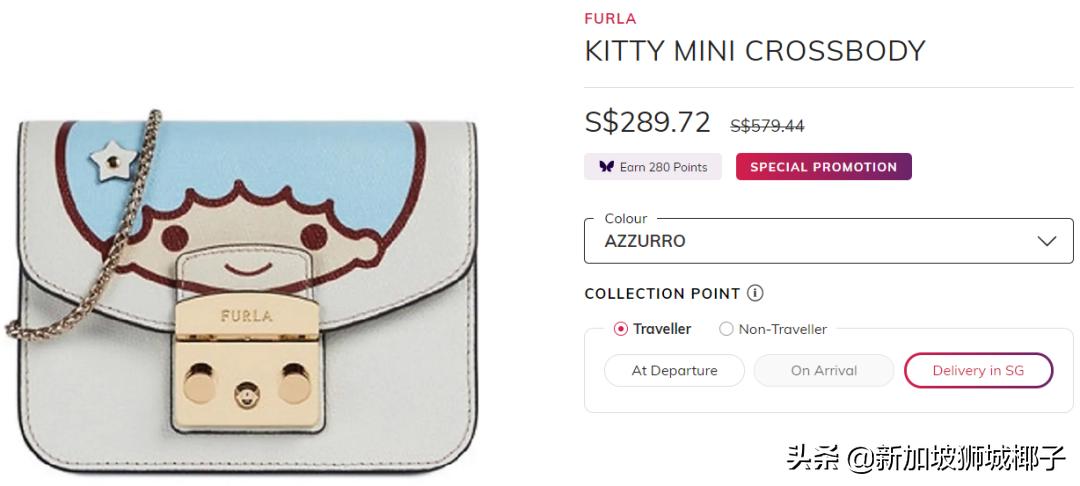
Task: Pick the At Departure collection option
Action: click(674, 370)
